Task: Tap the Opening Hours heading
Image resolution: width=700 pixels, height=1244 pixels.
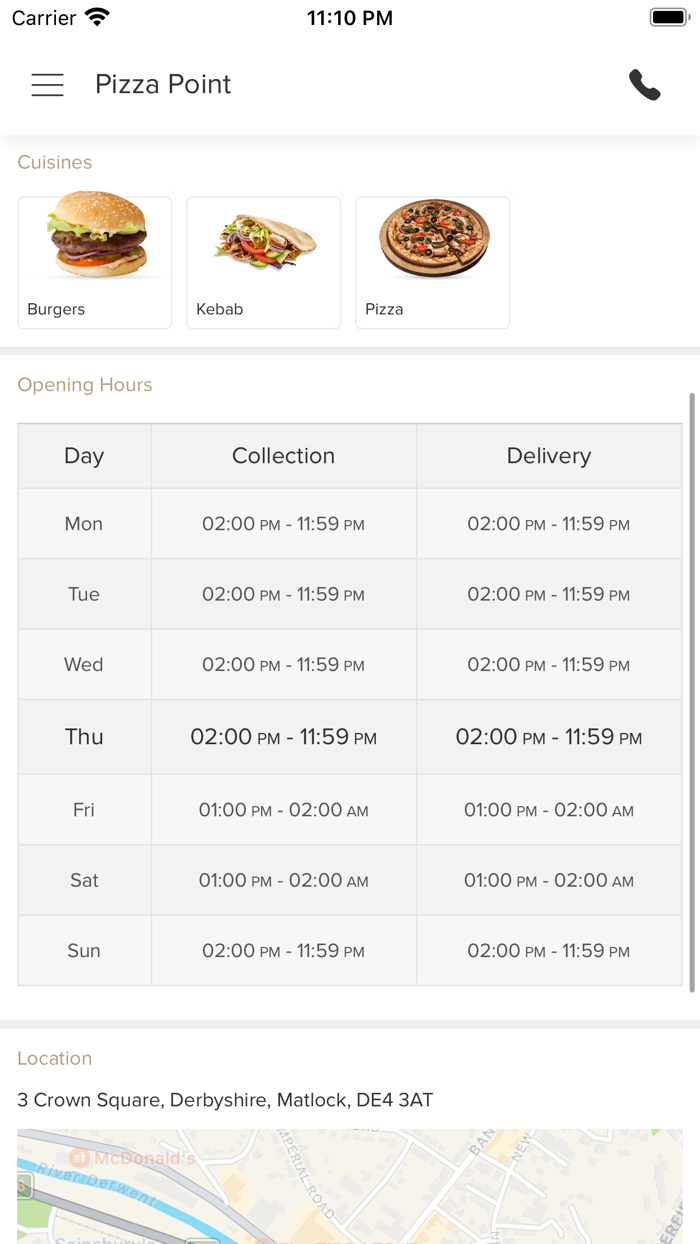Action: click(x=85, y=385)
